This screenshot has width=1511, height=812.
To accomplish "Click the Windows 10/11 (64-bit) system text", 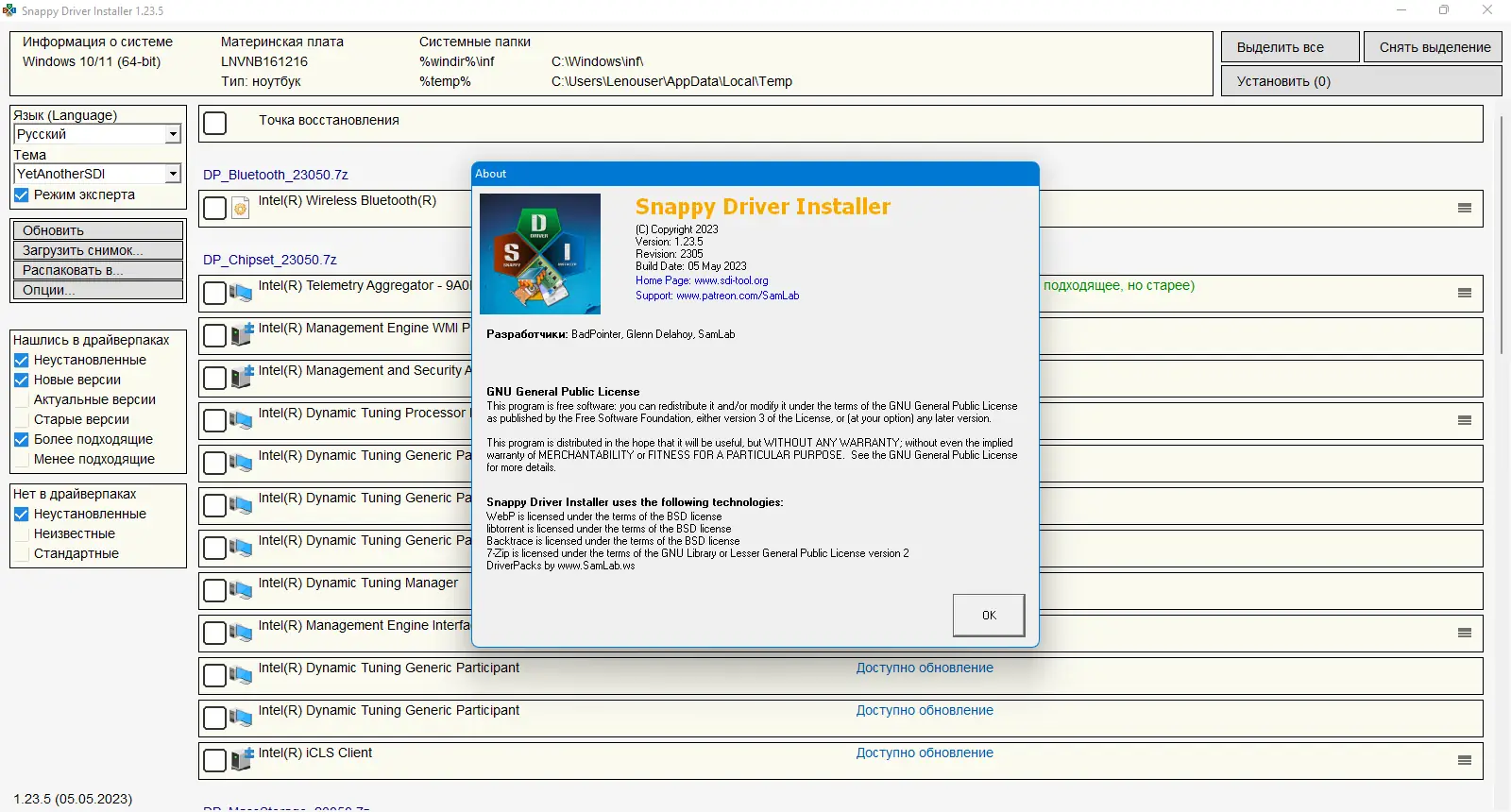I will pyautogui.click(x=92, y=61).
